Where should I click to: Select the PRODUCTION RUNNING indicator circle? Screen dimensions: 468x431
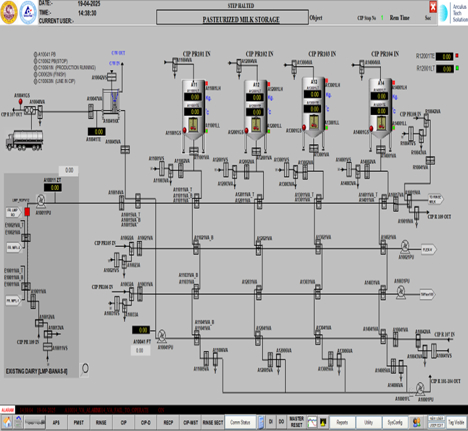point(35,68)
